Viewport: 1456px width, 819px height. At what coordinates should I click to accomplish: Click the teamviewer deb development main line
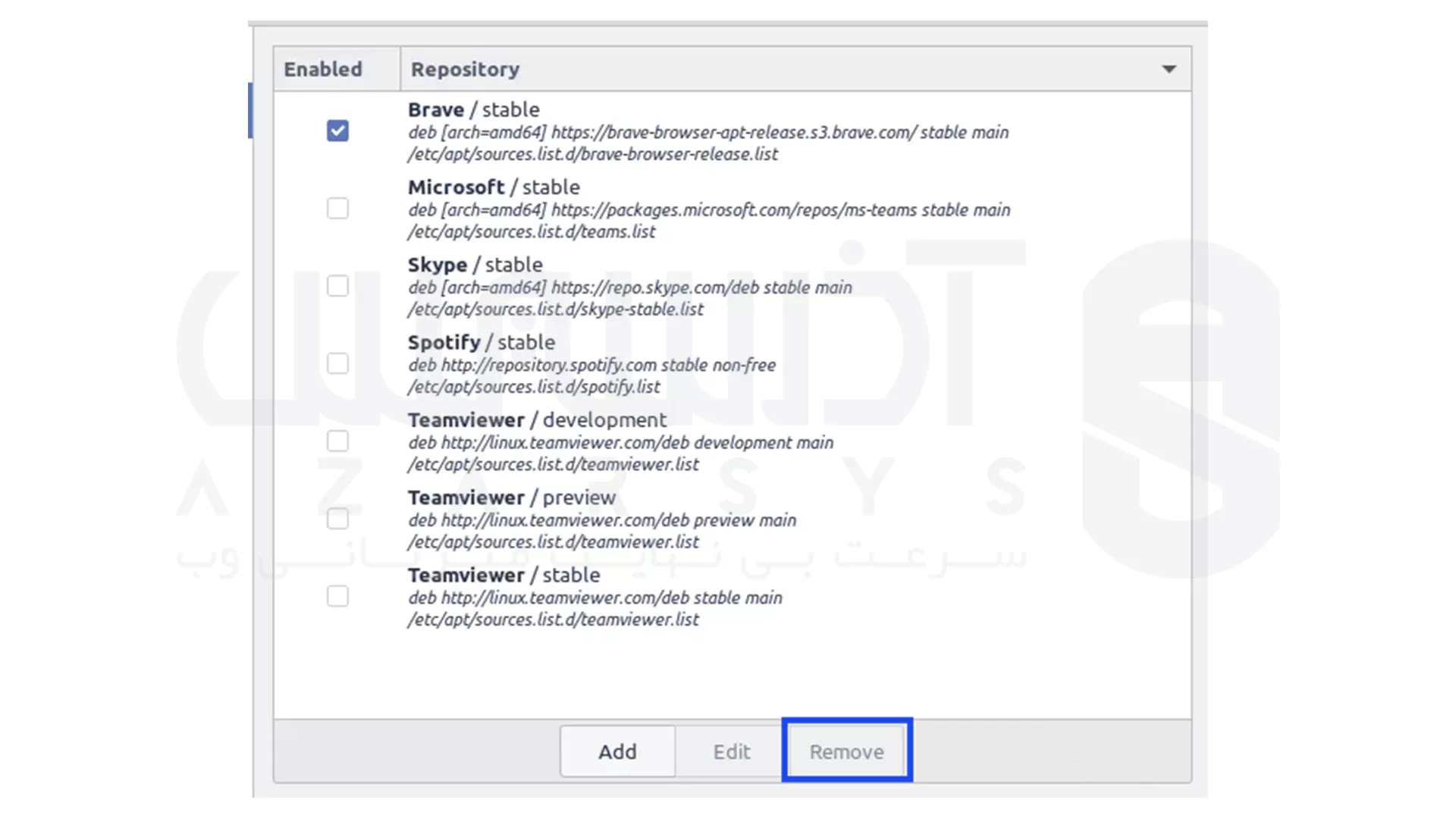(x=621, y=442)
